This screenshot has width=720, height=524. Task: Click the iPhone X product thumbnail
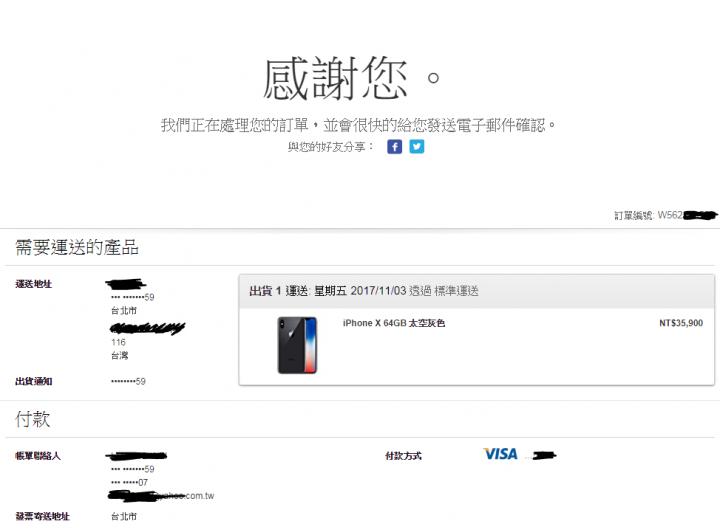pyautogui.click(x=297, y=345)
